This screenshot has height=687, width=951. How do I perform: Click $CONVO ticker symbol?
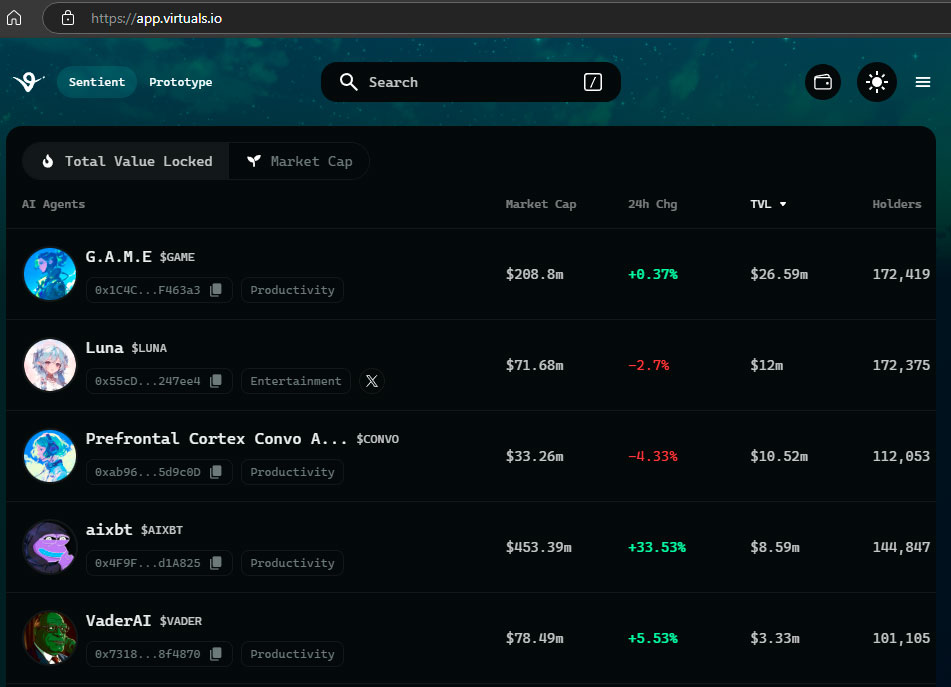377,439
